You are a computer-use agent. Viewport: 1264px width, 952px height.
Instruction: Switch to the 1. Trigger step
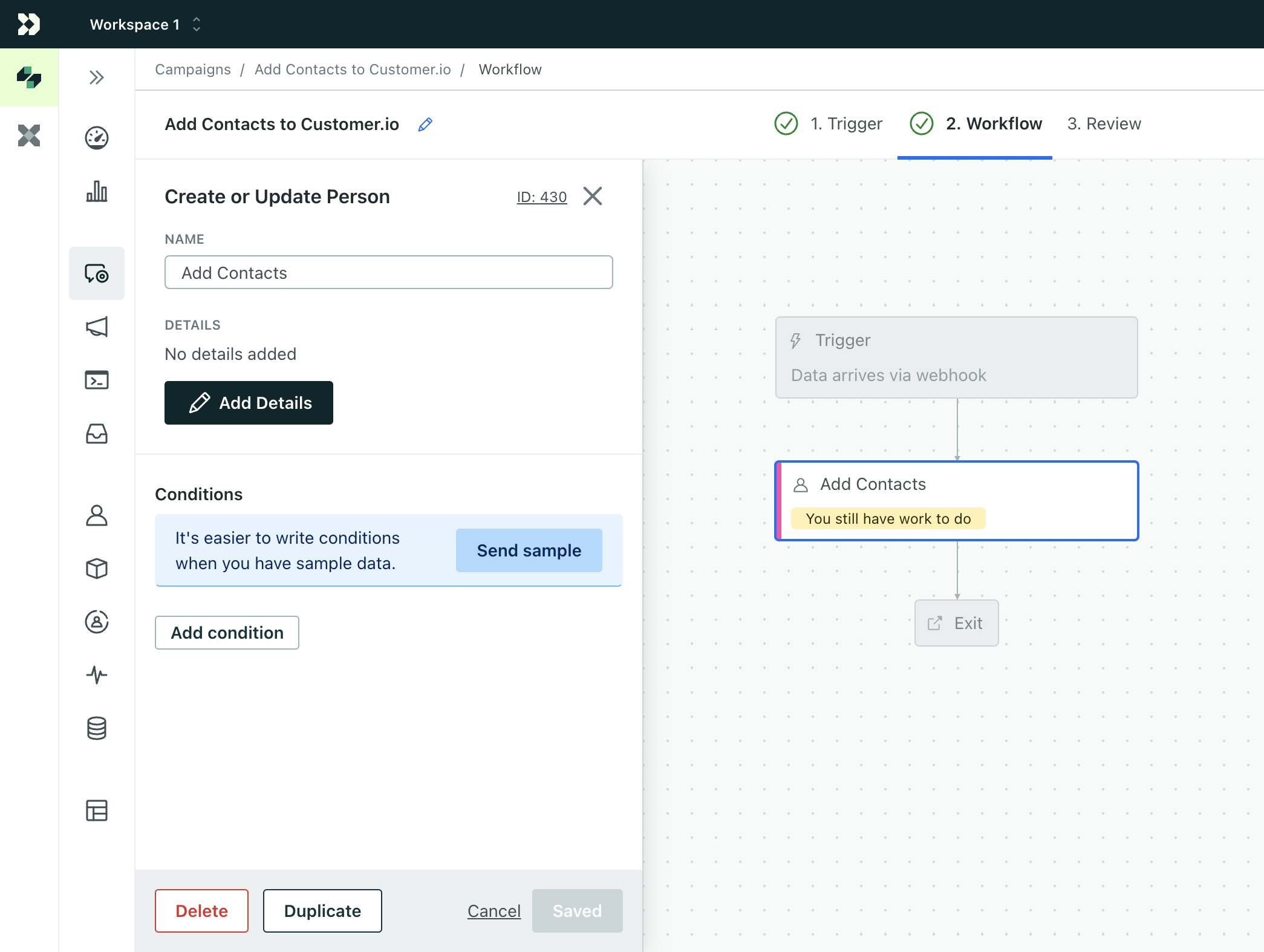(x=829, y=124)
